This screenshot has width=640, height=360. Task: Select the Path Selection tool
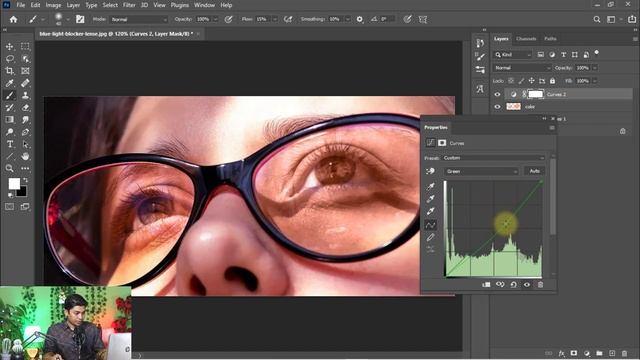click(25, 144)
